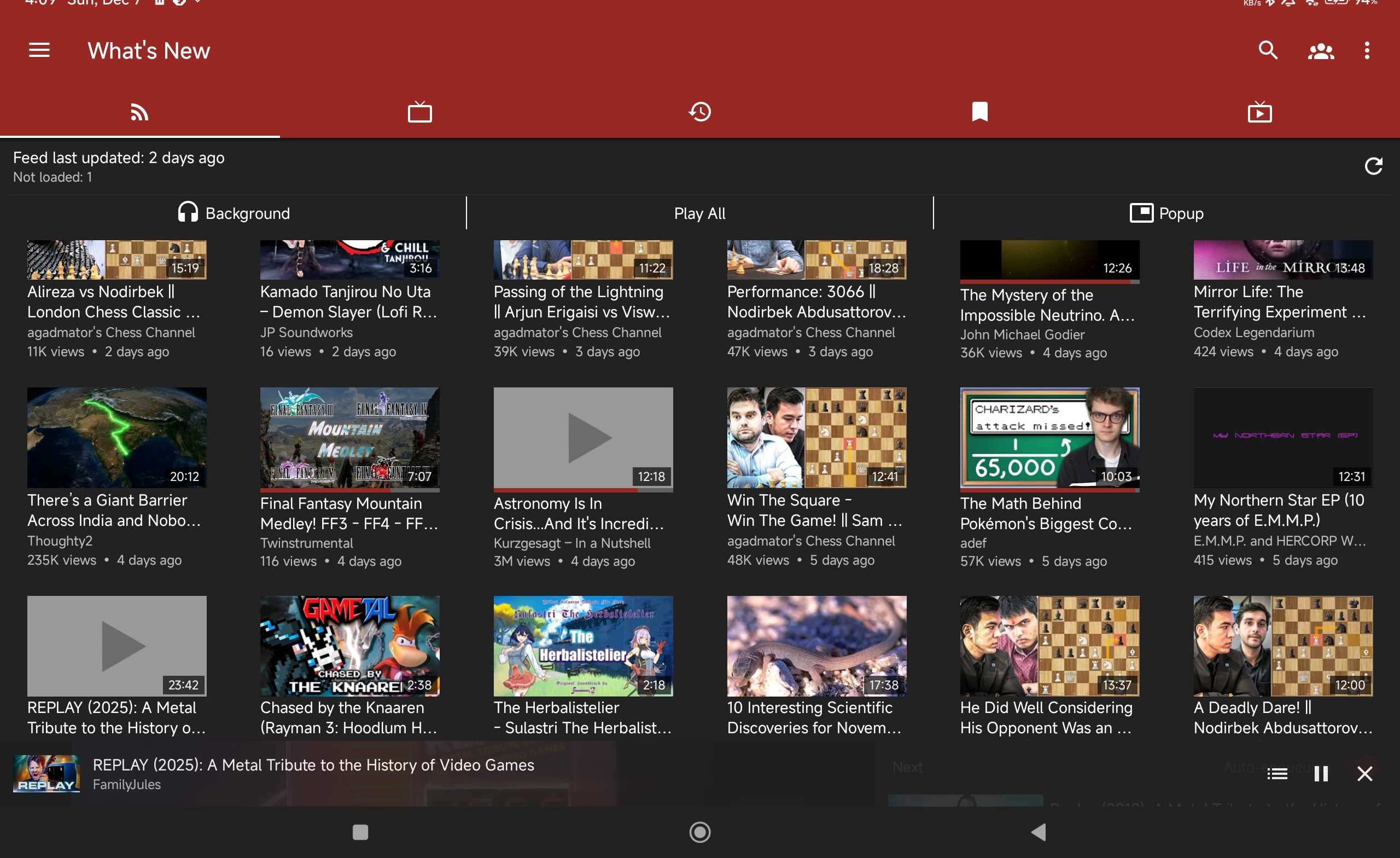Expand mini player via REPLAY title

[x=313, y=765]
